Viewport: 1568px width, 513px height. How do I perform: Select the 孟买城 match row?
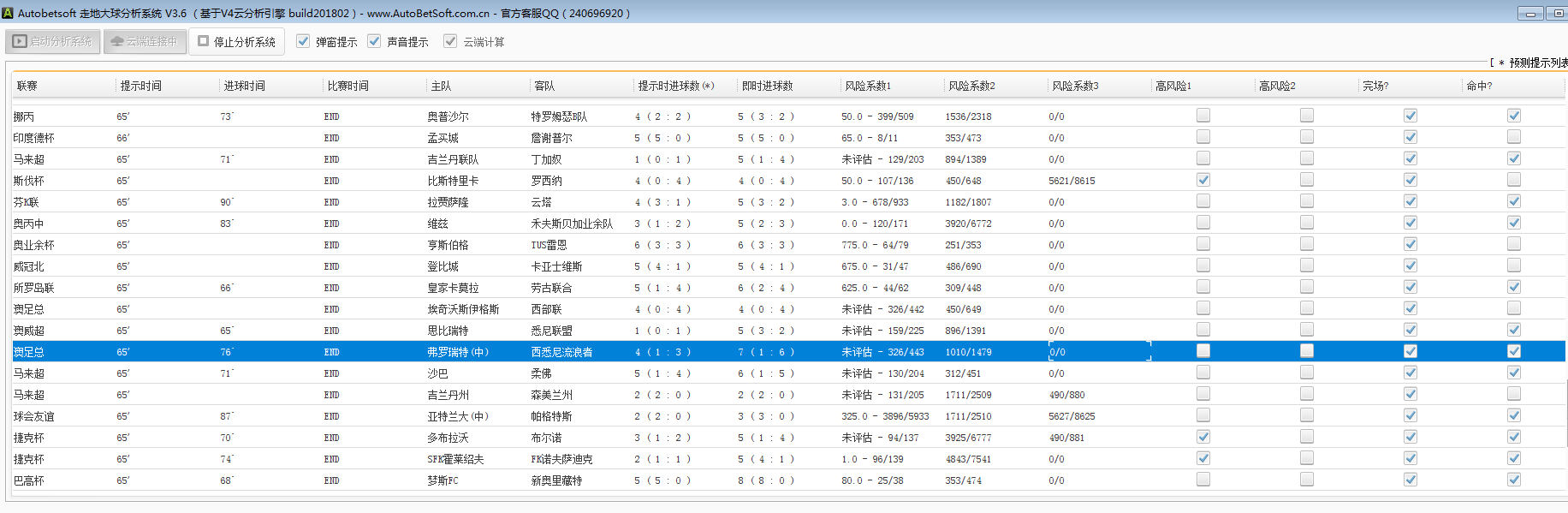(x=443, y=138)
